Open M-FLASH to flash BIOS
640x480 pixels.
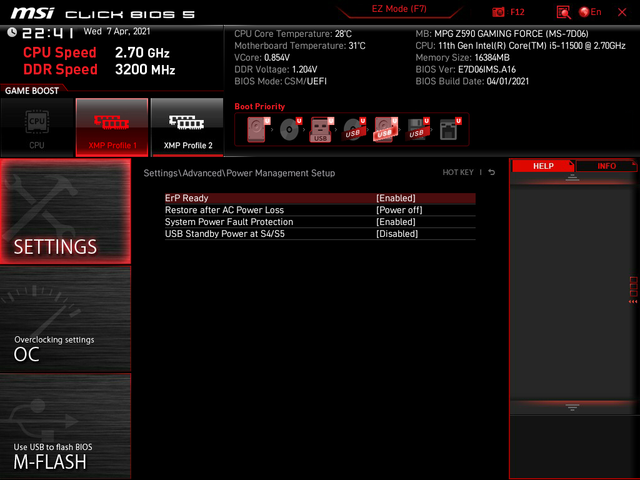click(x=65, y=426)
